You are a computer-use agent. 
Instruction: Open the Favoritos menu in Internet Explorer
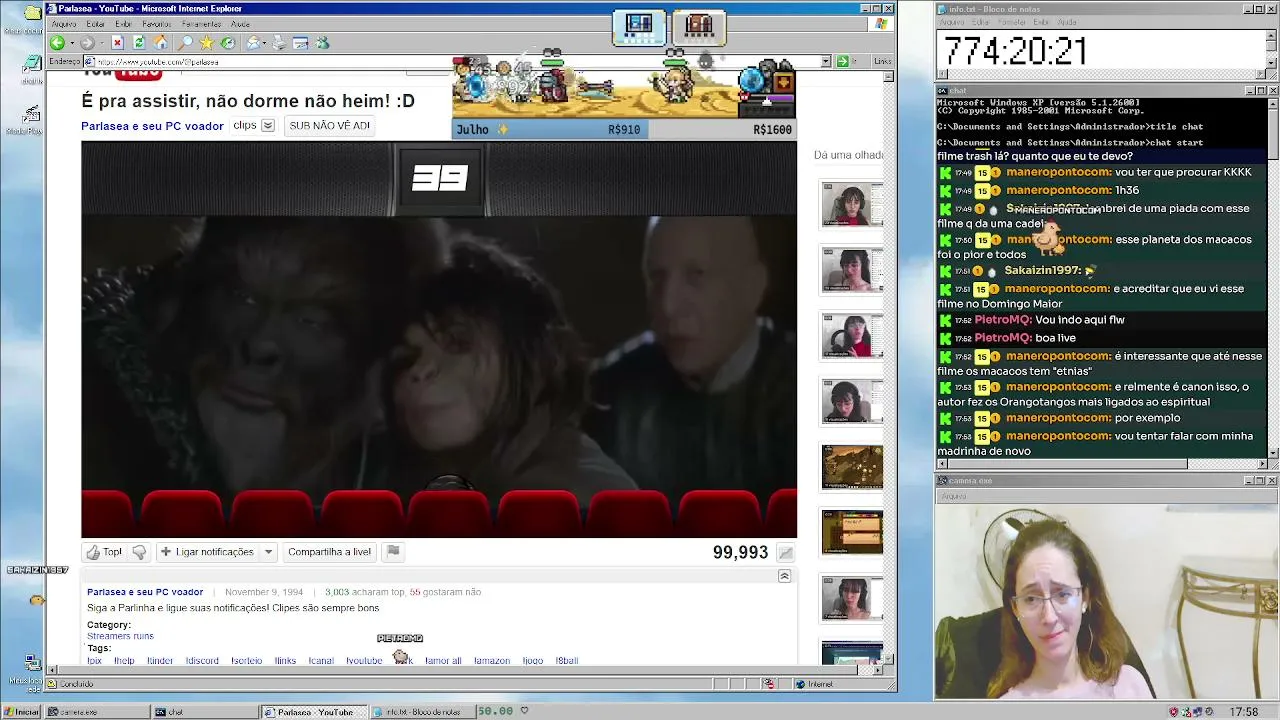pos(157,24)
